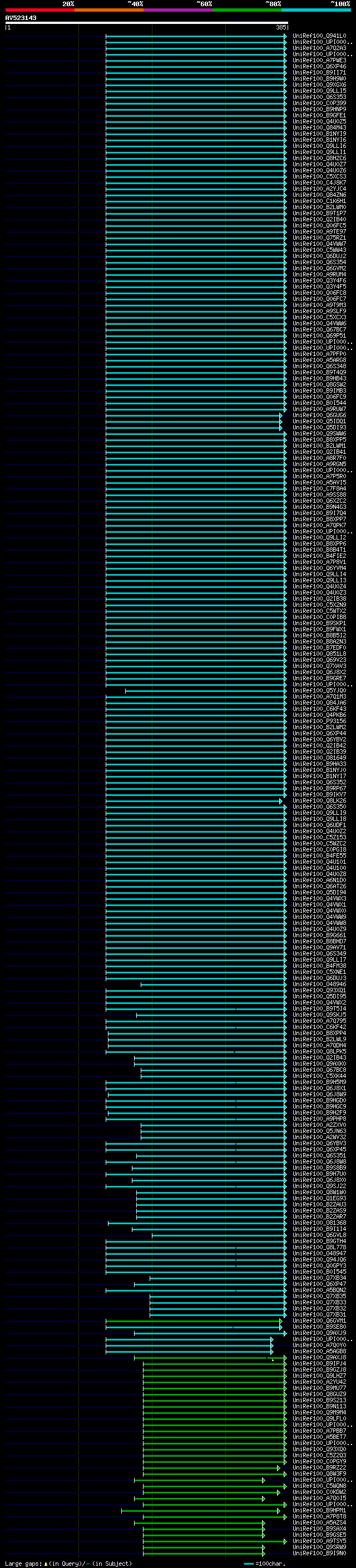The height and width of the screenshot is (1568, 356).
Task: Select hit label UniRef100_O81649
Action: pos(319,758)
